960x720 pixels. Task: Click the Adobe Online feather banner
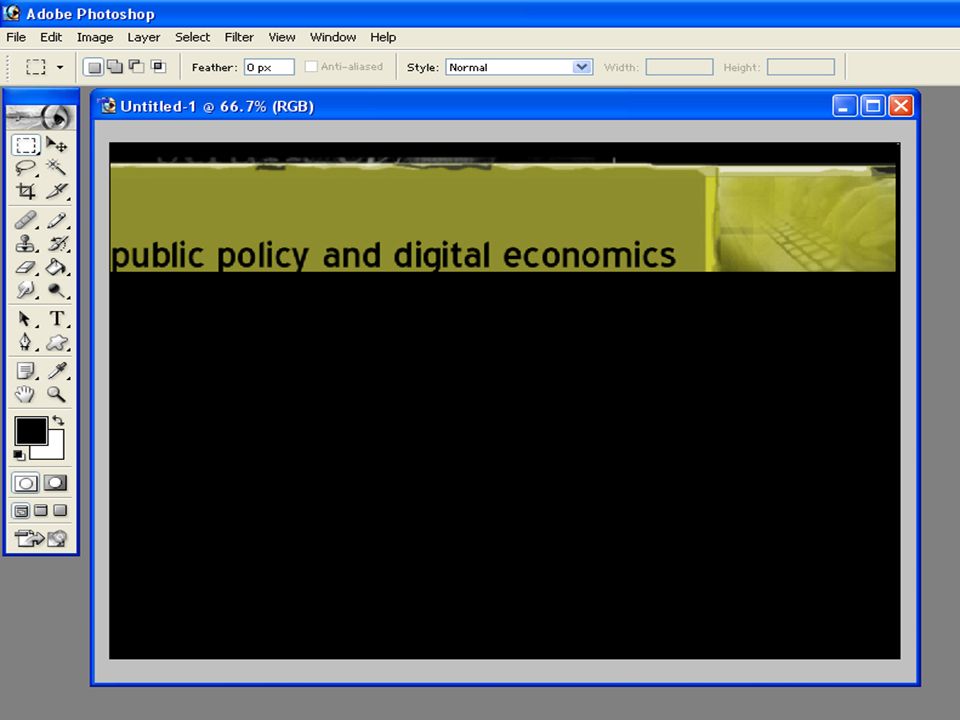tap(41, 116)
